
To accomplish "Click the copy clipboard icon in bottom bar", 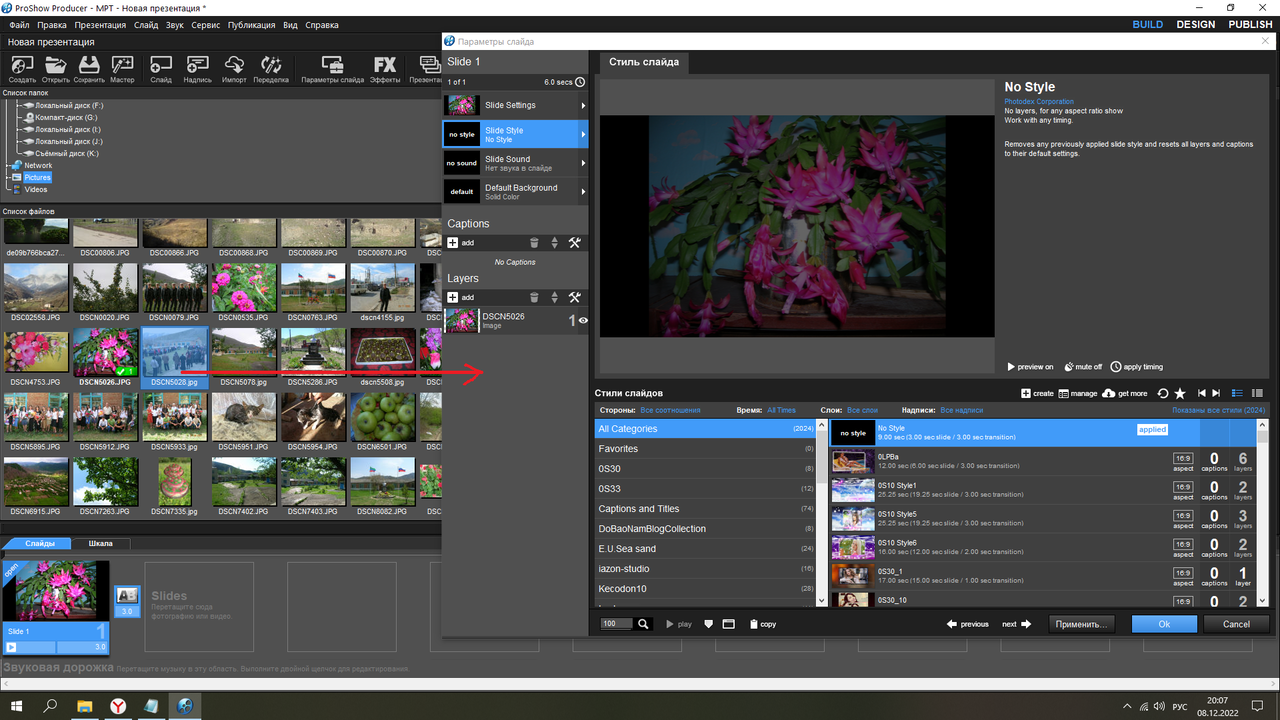I will 754,624.
